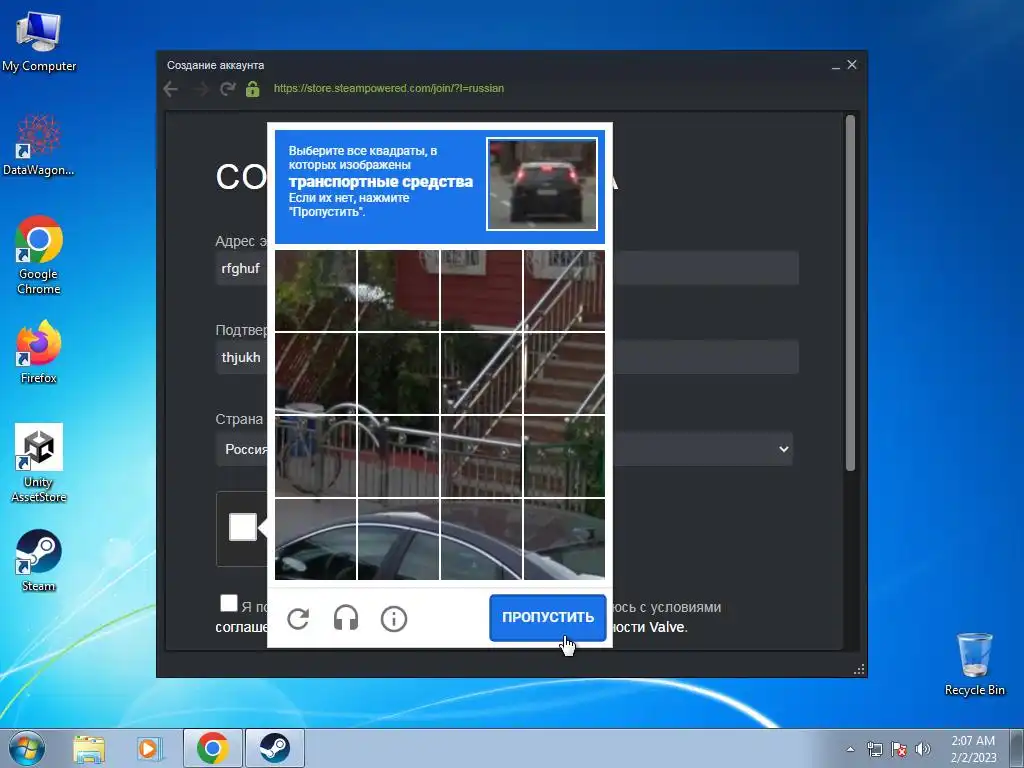Select third row second tile with metal fence
1024x768 pixels.
[398, 456]
